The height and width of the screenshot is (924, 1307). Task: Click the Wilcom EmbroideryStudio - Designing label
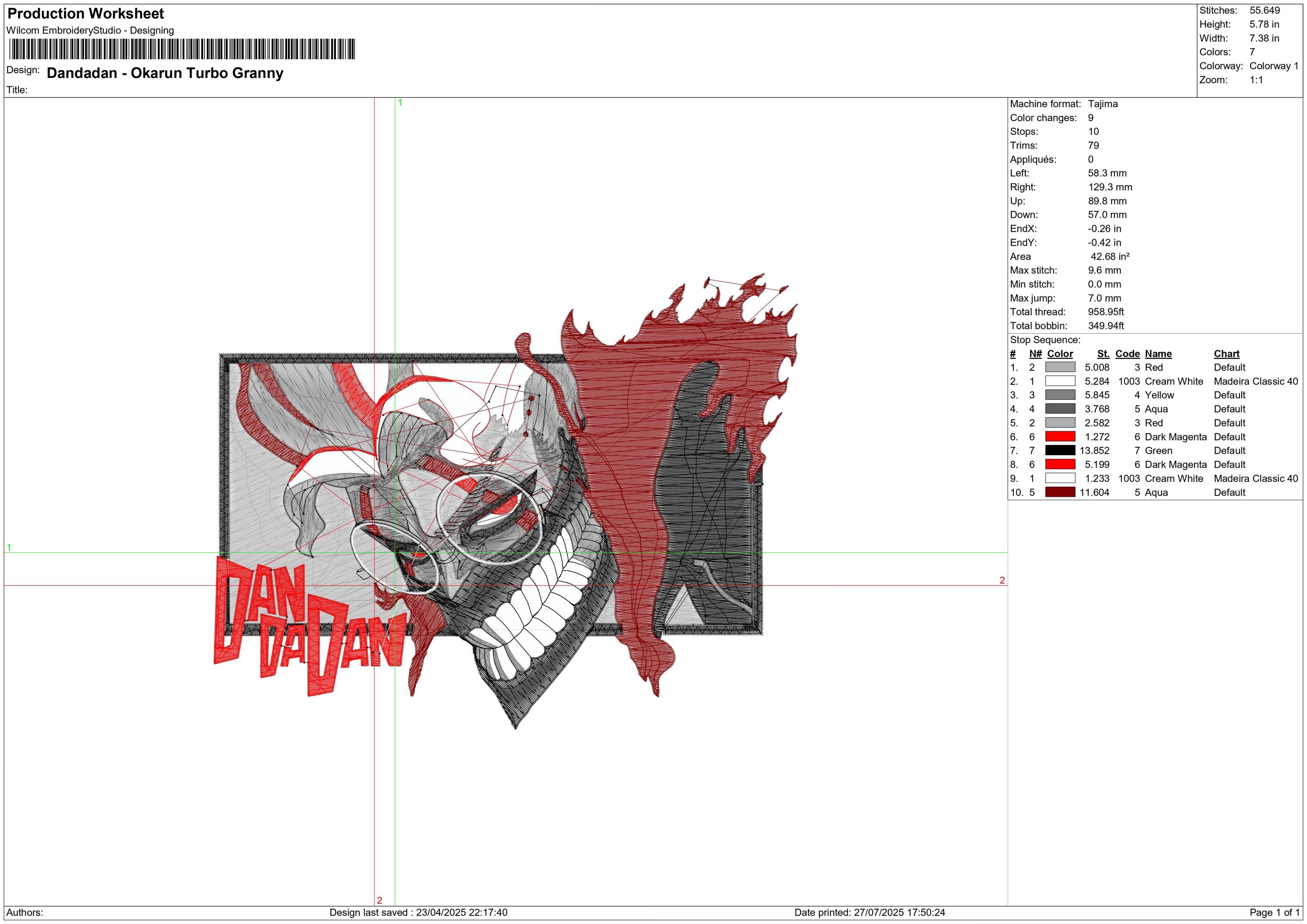(x=90, y=31)
